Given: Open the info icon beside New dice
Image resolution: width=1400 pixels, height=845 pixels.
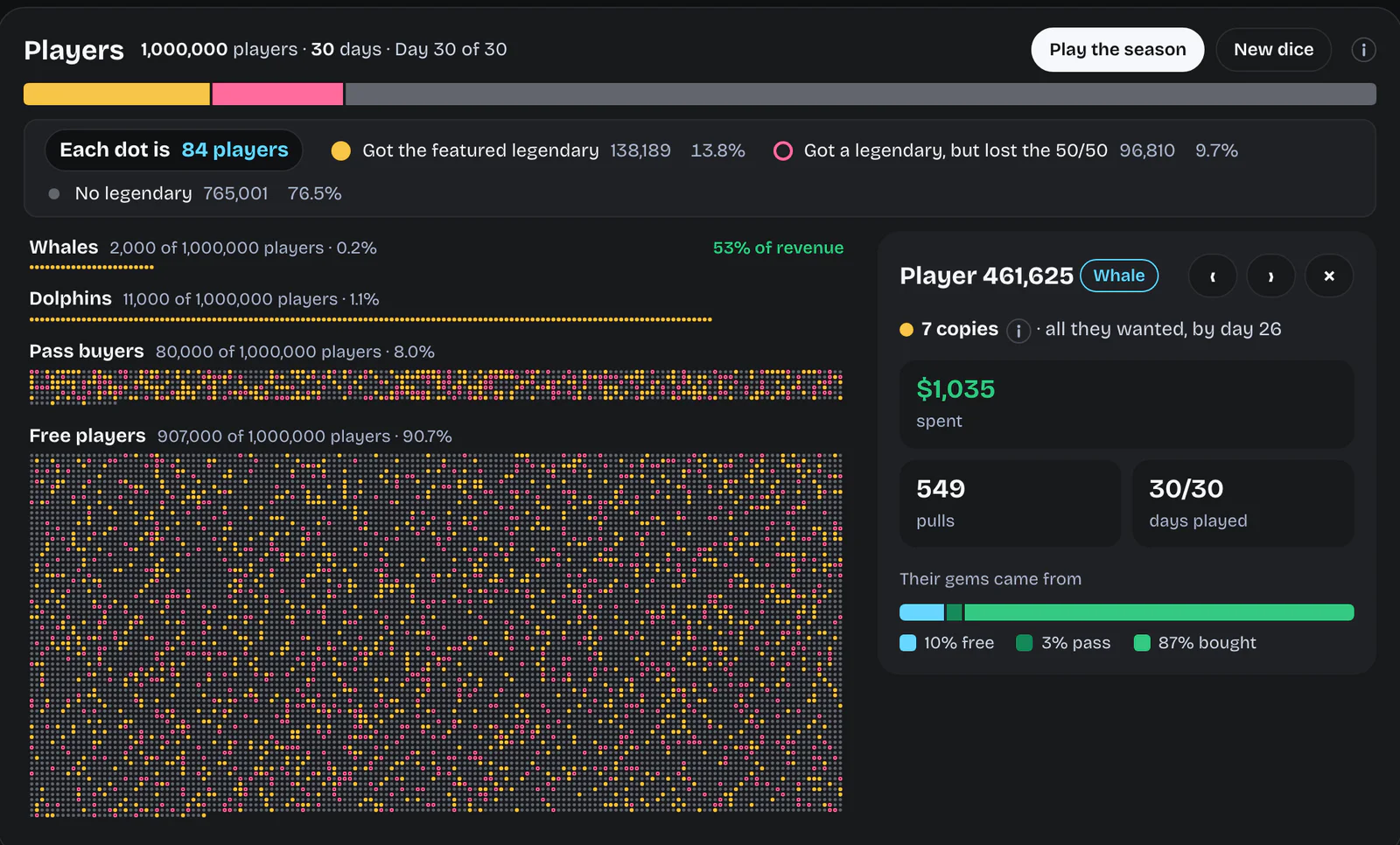Looking at the screenshot, I should tap(1363, 50).
